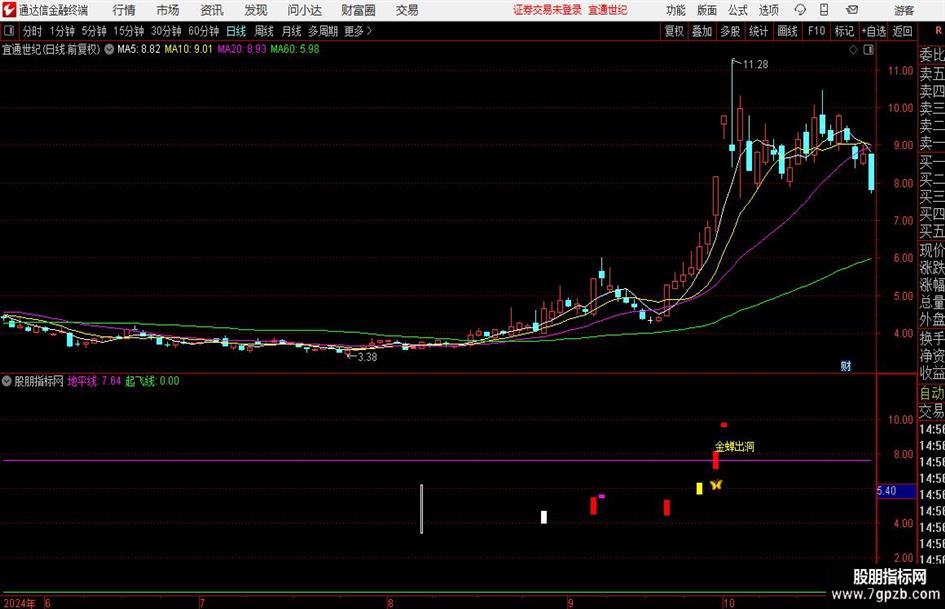This screenshot has height=609, width=945.
Task: Open the 行情 menu
Action: pyautogui.click(x=124, y=10)
